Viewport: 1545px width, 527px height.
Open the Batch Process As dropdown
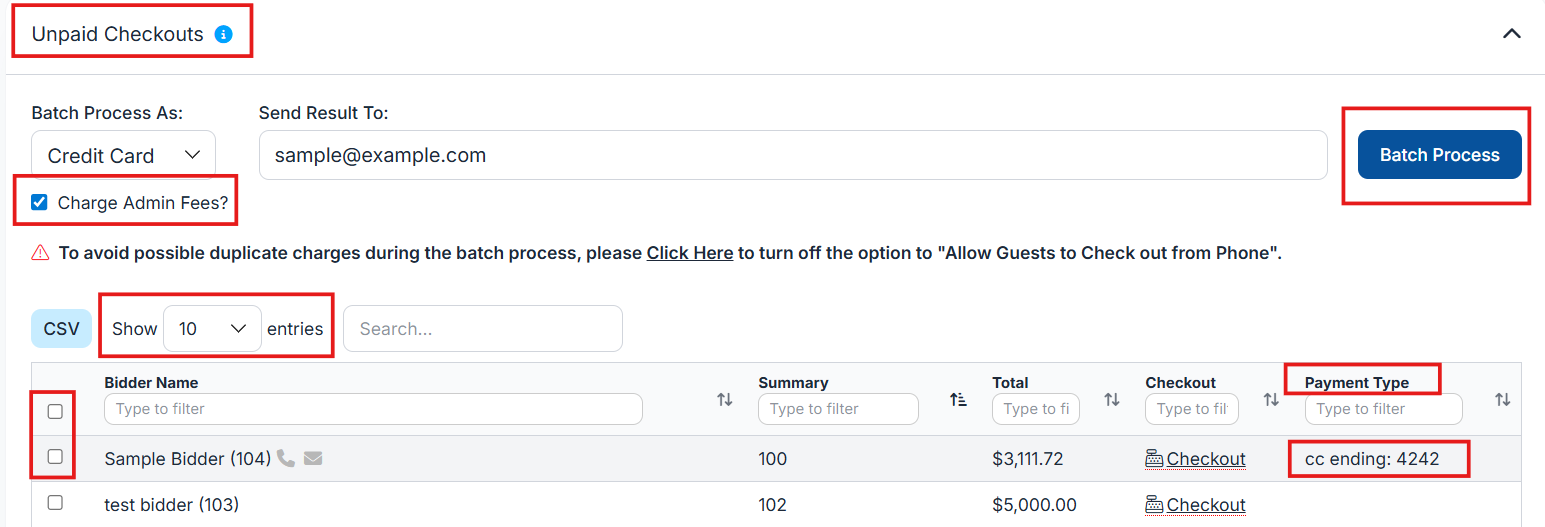click(x=123, y=156)
